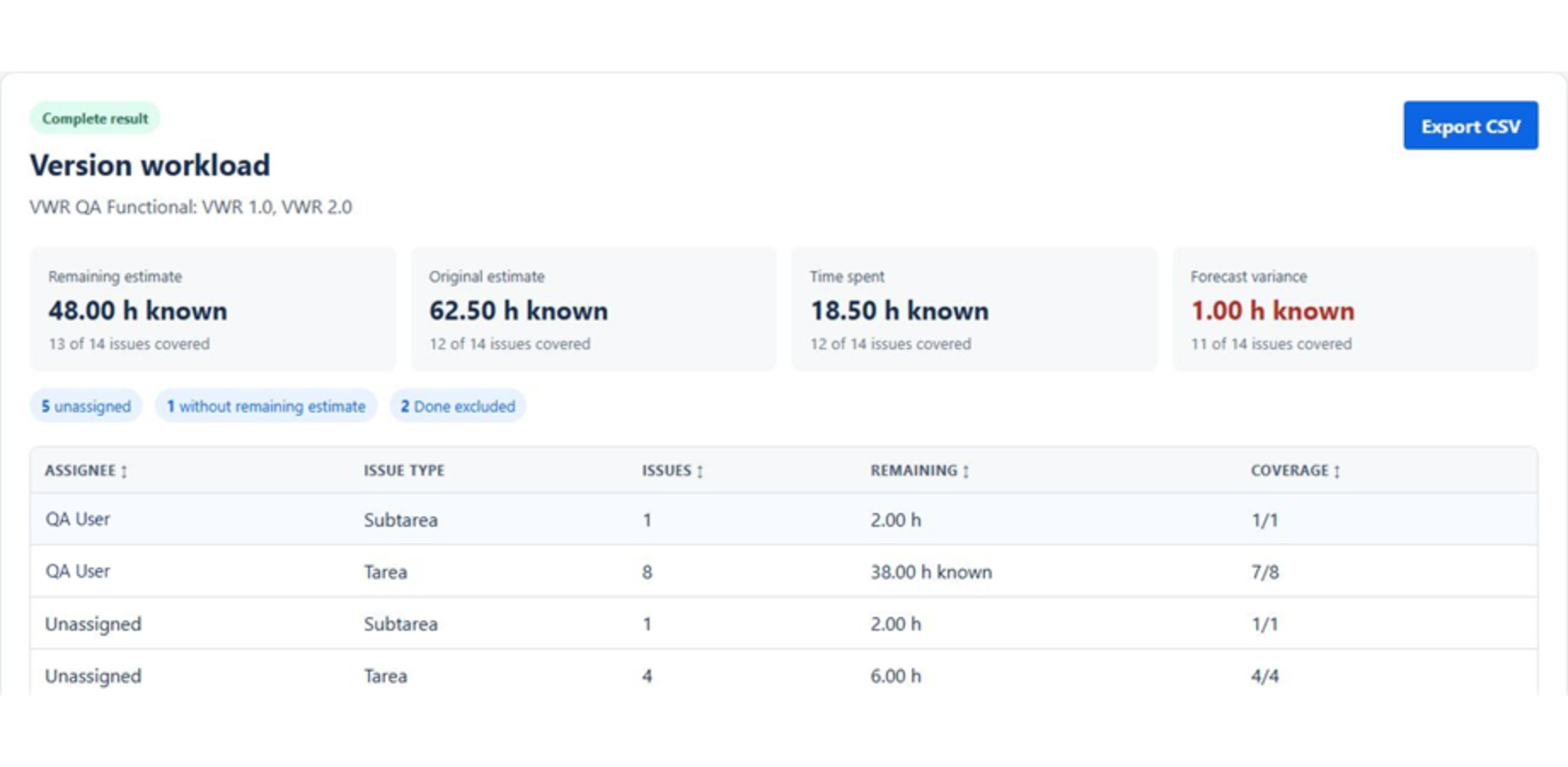The image size is (1568, 767).
Task: Sort by Coverage column arrow
Action: click(1337, 471)
